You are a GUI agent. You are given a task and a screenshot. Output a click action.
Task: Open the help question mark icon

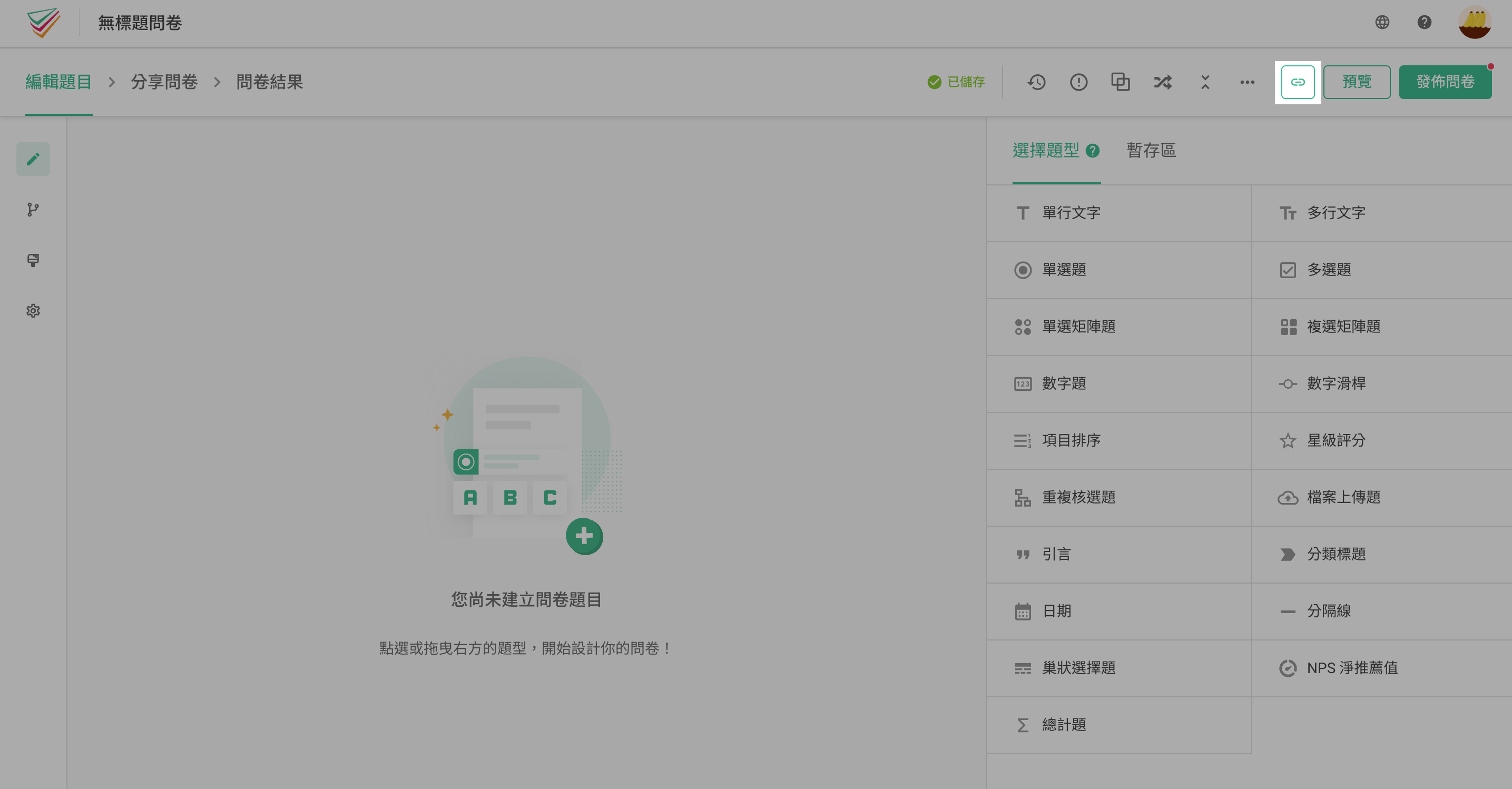(1424, 22)
